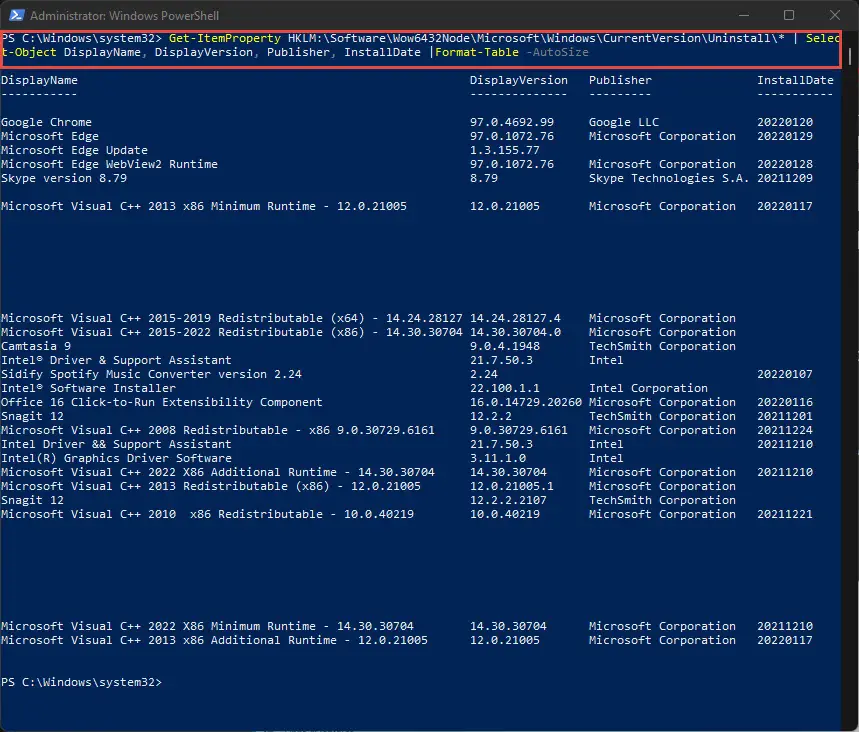Select Visual C++ 2013 x86 Additional Runtime
This screenshot has height=732, width=859.
click(214, 640)
